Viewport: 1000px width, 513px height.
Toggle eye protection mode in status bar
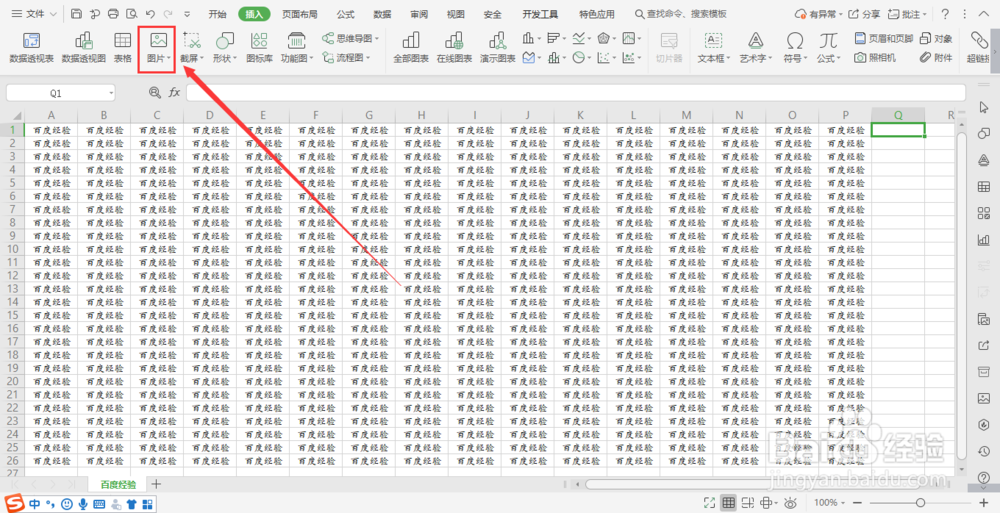(791, 503)
